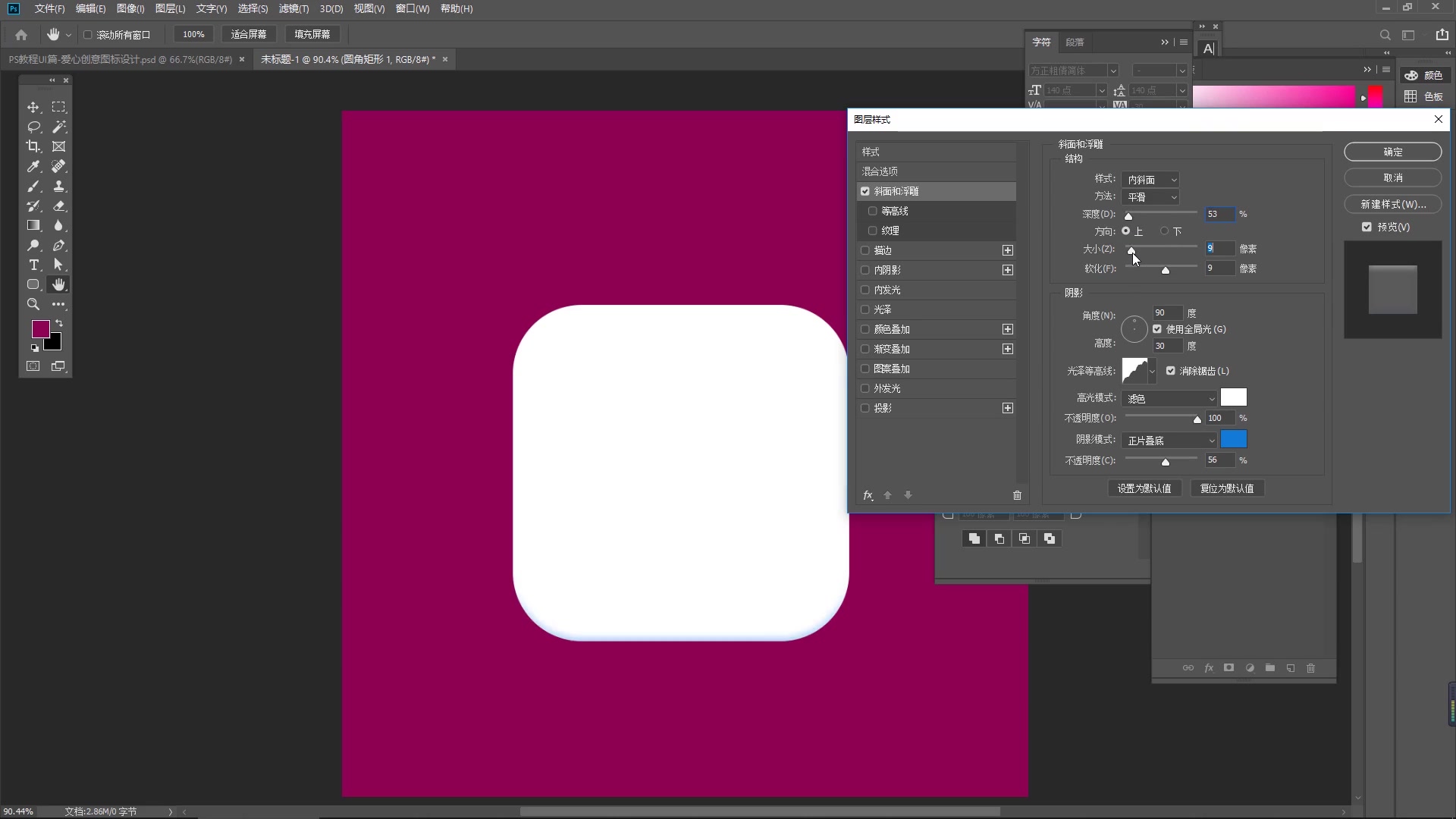Enable the Drop Shadow (投影) checkbox
This screenshot has height=819, width=1456.
pyautogui.click(x=865, y=408)
